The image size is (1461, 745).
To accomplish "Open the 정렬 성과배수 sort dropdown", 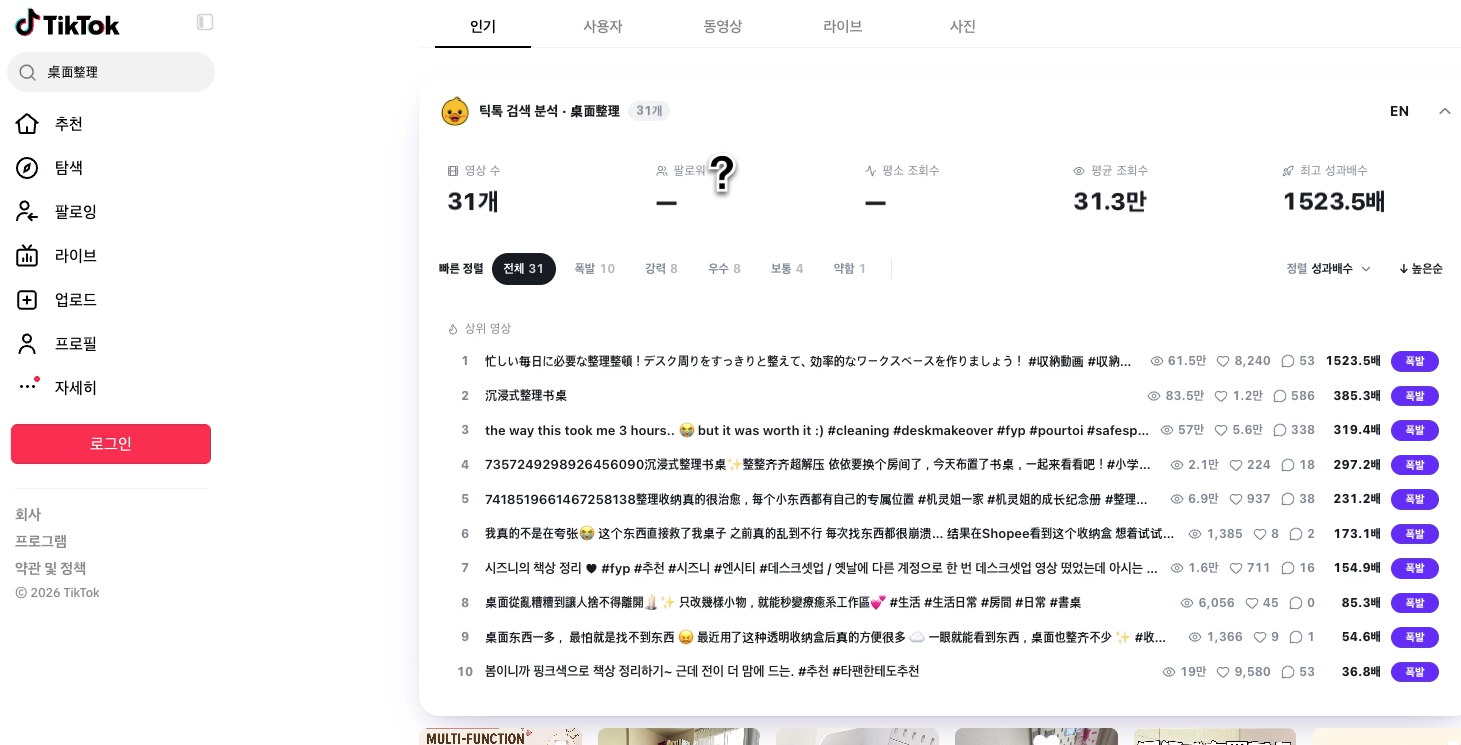I will [x=1328, y=269].
